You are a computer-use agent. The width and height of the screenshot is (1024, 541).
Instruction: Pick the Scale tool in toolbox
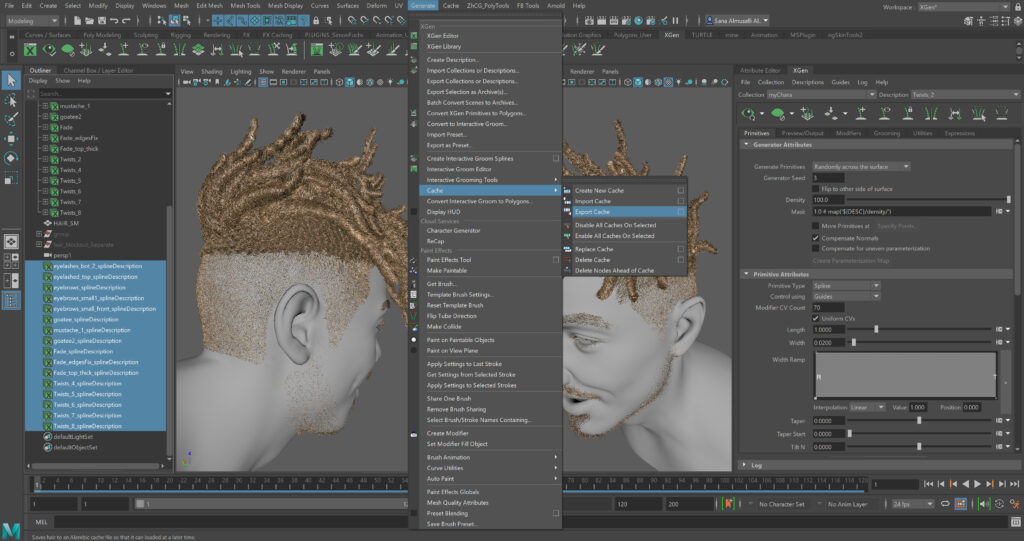coord(10,178)
